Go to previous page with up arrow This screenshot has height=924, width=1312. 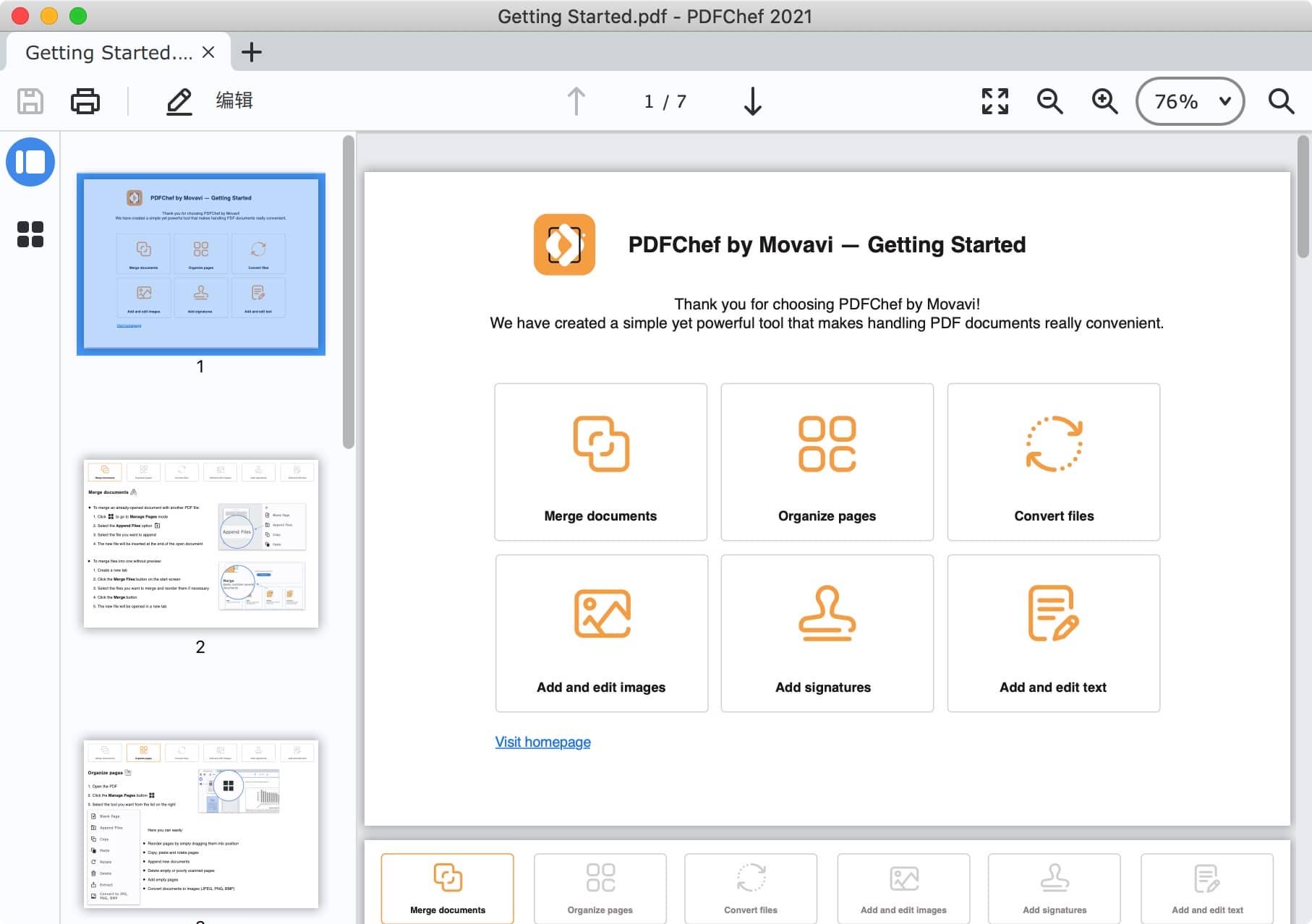tap(576, 101)
